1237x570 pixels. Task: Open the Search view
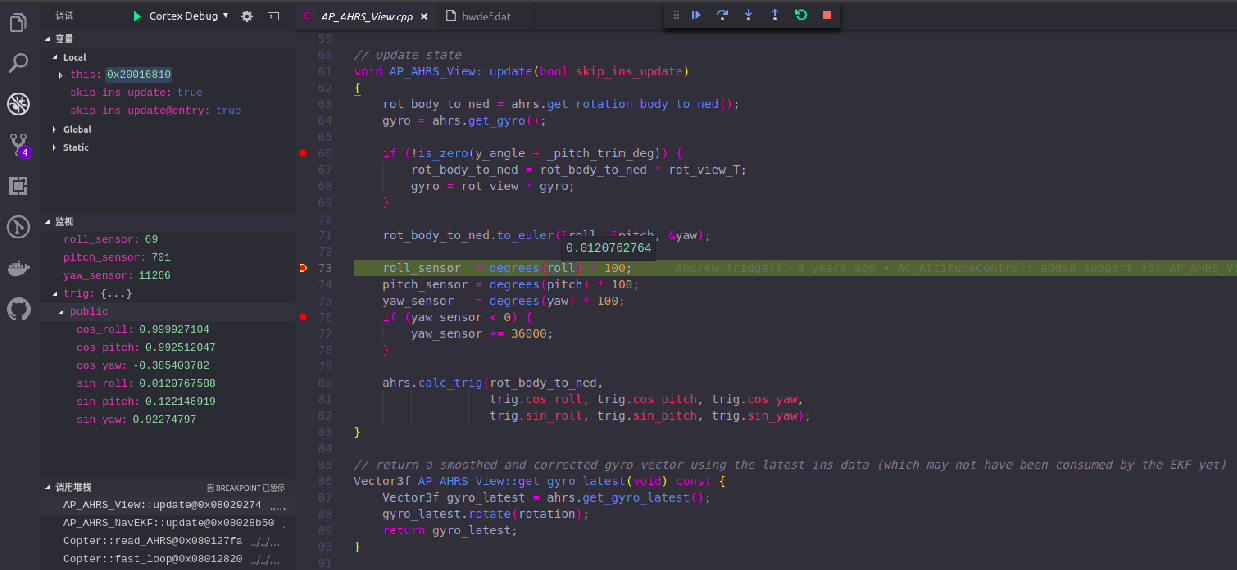point(18,63)
